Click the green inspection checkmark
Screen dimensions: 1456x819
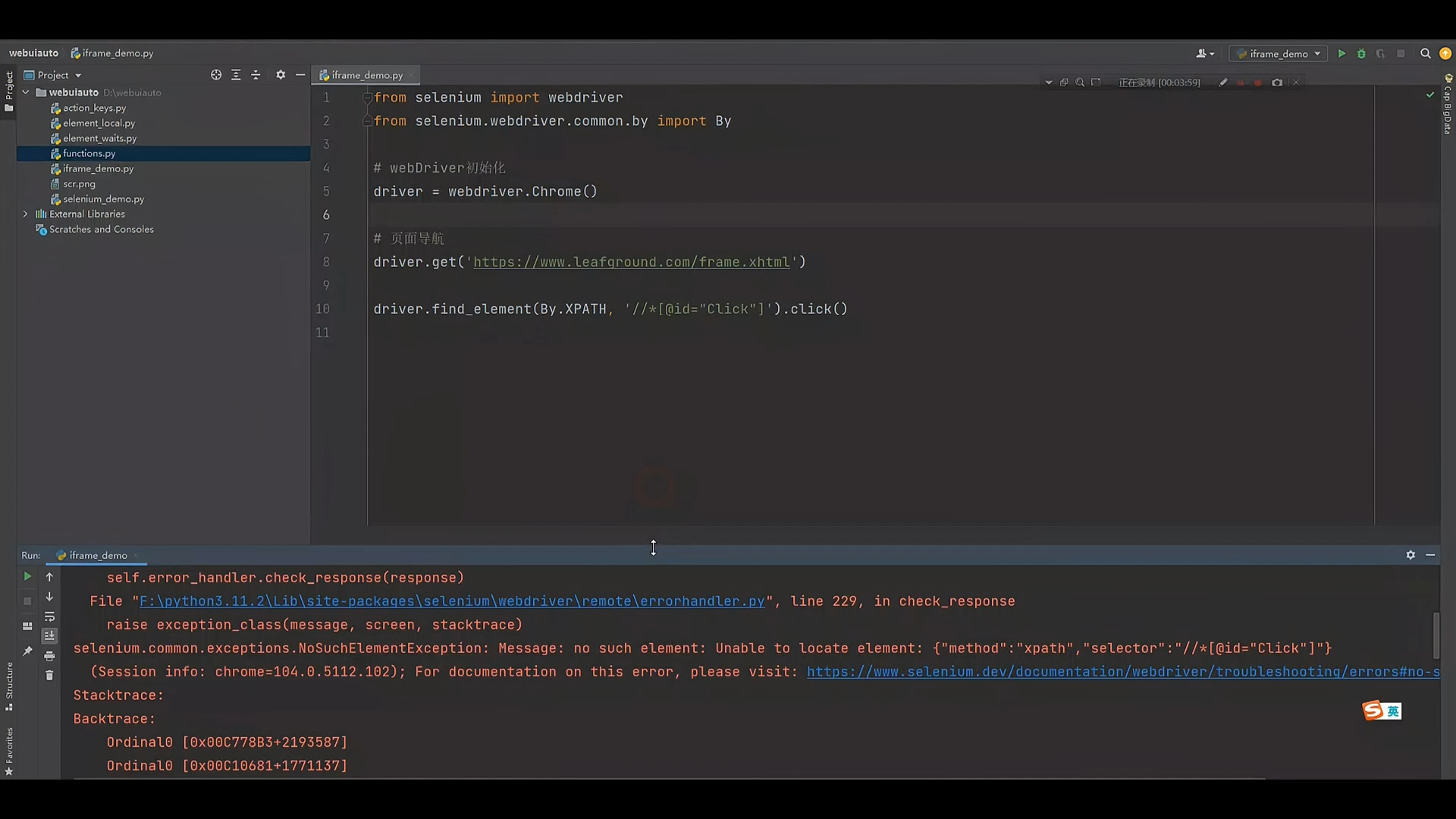(1430, 95)
